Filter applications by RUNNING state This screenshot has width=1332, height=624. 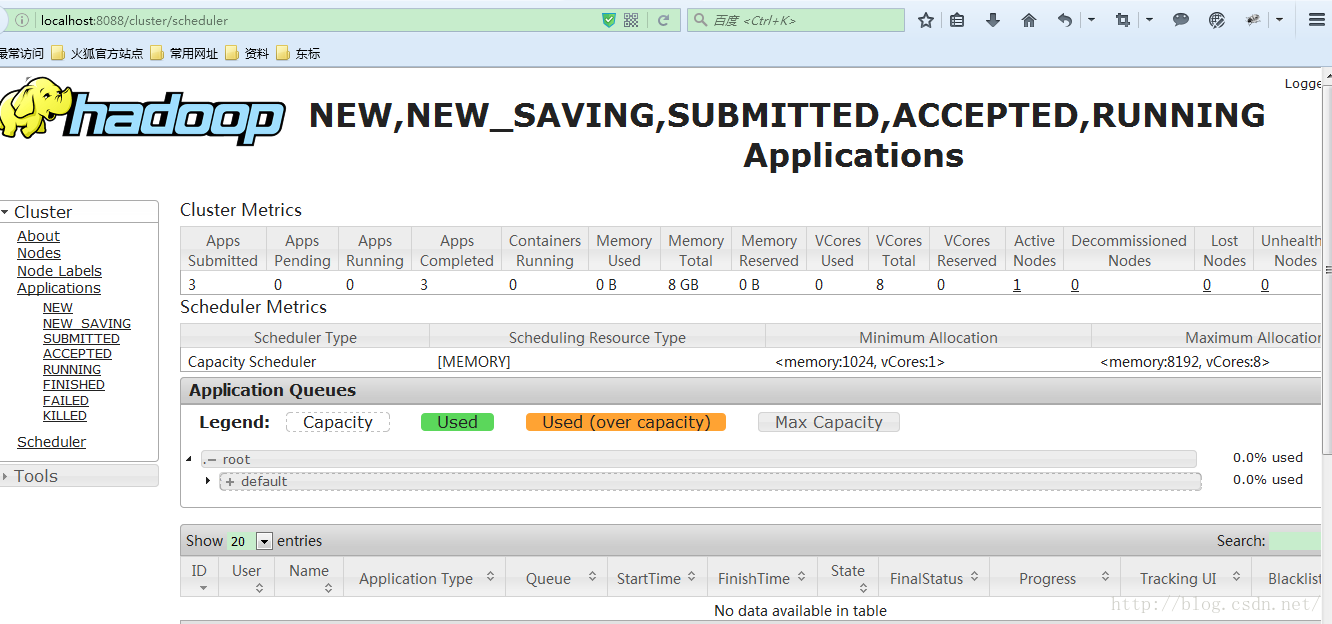(x=72, y=370)
